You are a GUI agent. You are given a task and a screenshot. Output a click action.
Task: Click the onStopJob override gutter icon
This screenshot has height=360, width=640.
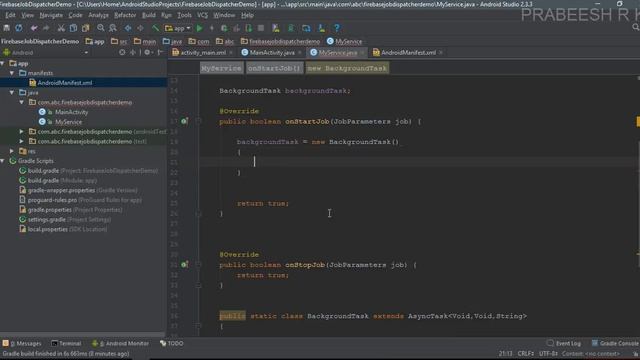click(x=184, y=264)
